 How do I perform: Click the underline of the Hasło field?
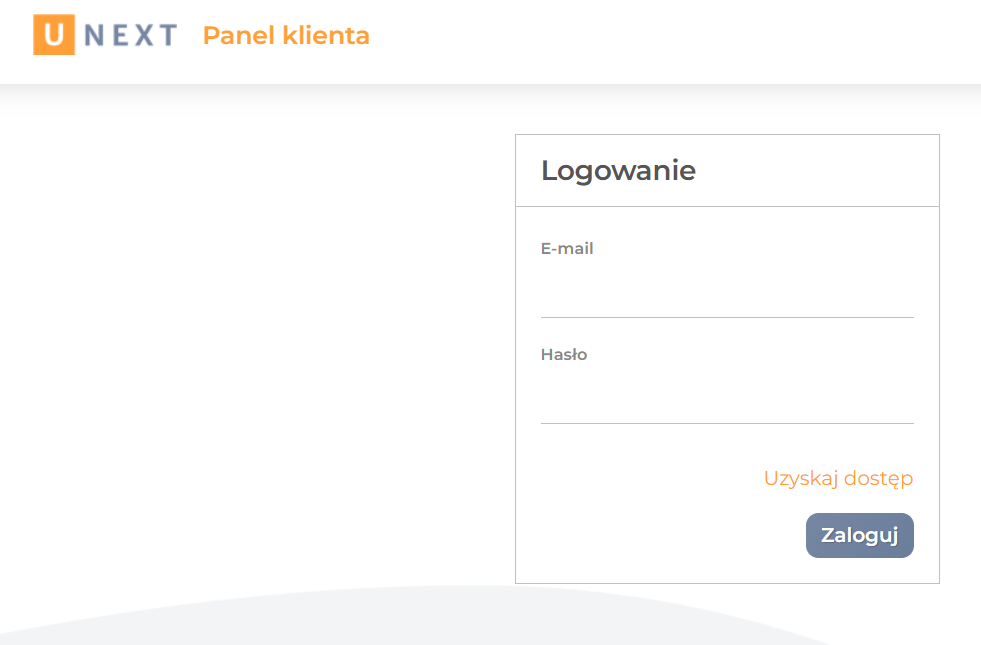tap(727, 423)
